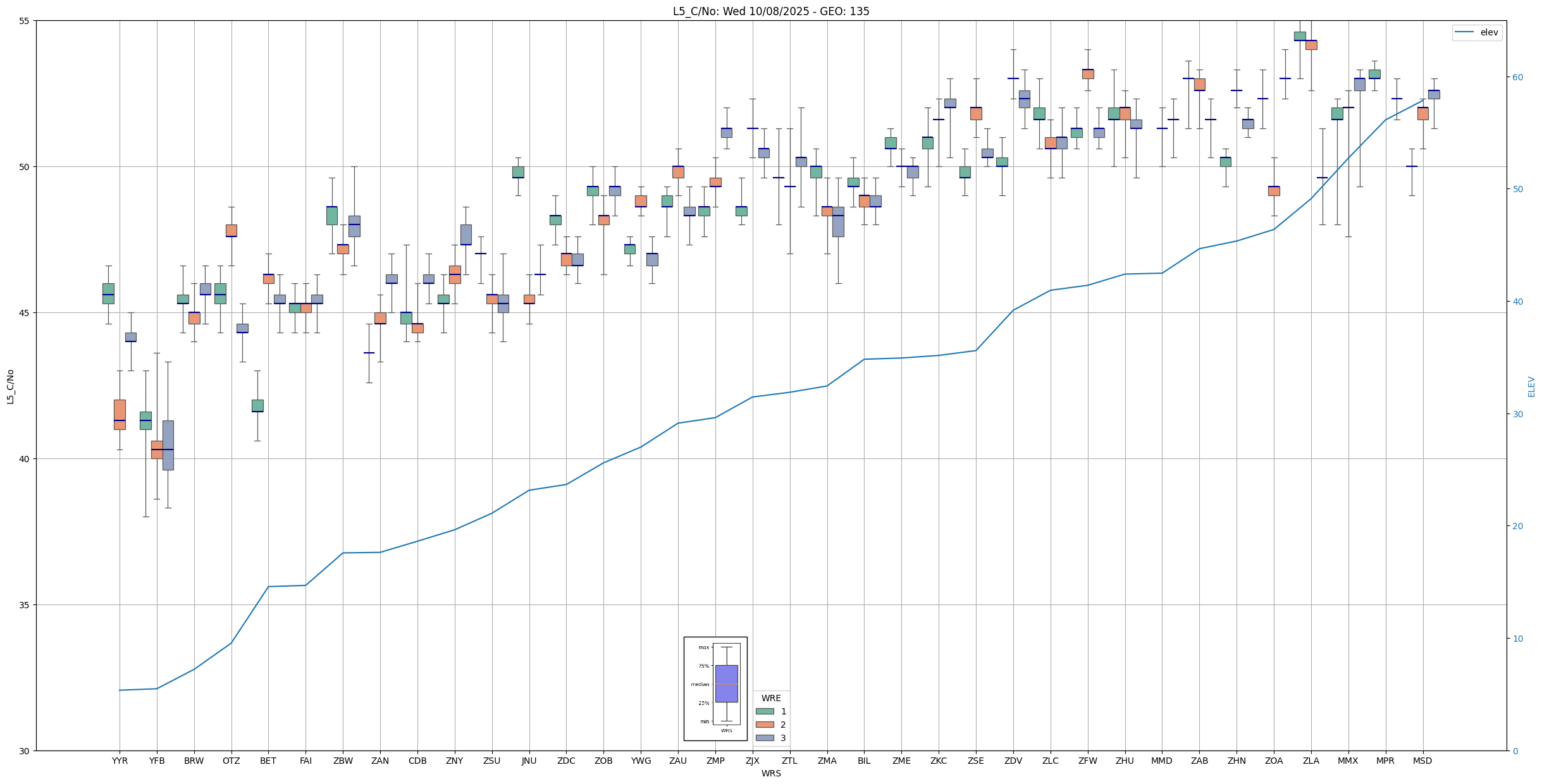Click the blue-gray WRE 3 legend swatch
Image resolution: width=1542 pixels, height=784 pixels.
[765, 738]
